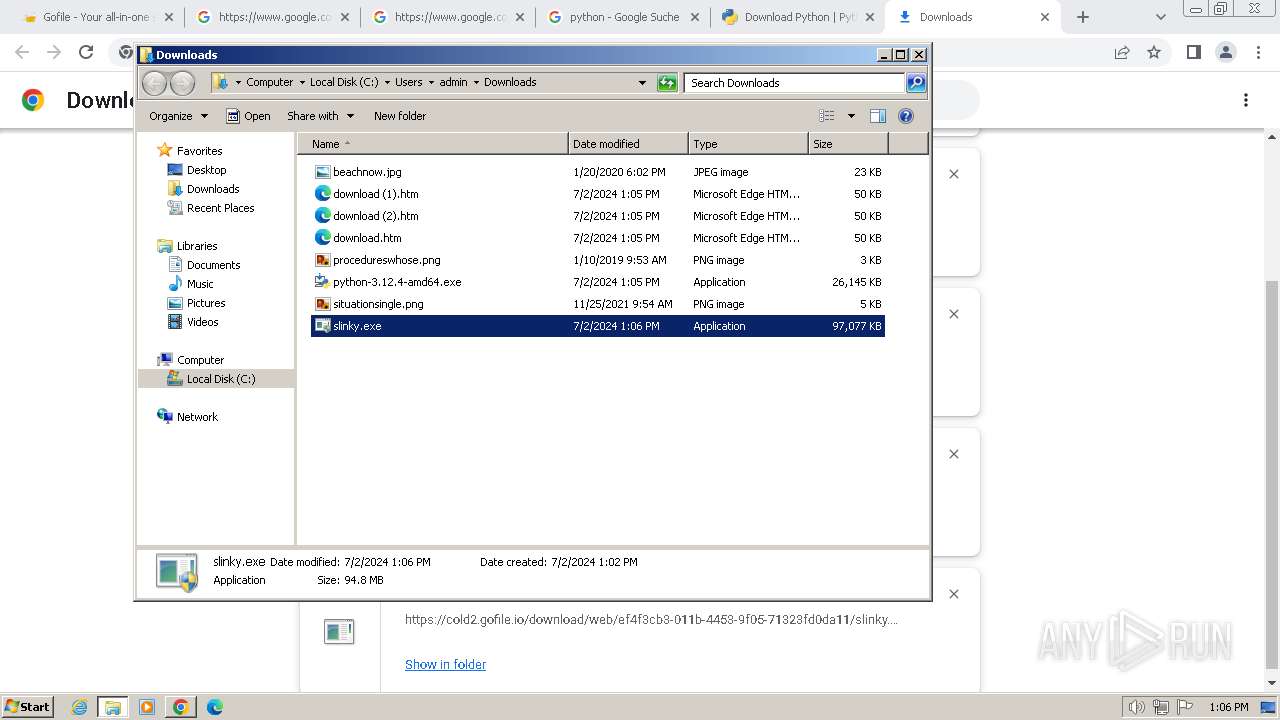This screenshot has width=1280, height=720.
Task: Reload the Chrome page
Action: coord(86,52)
